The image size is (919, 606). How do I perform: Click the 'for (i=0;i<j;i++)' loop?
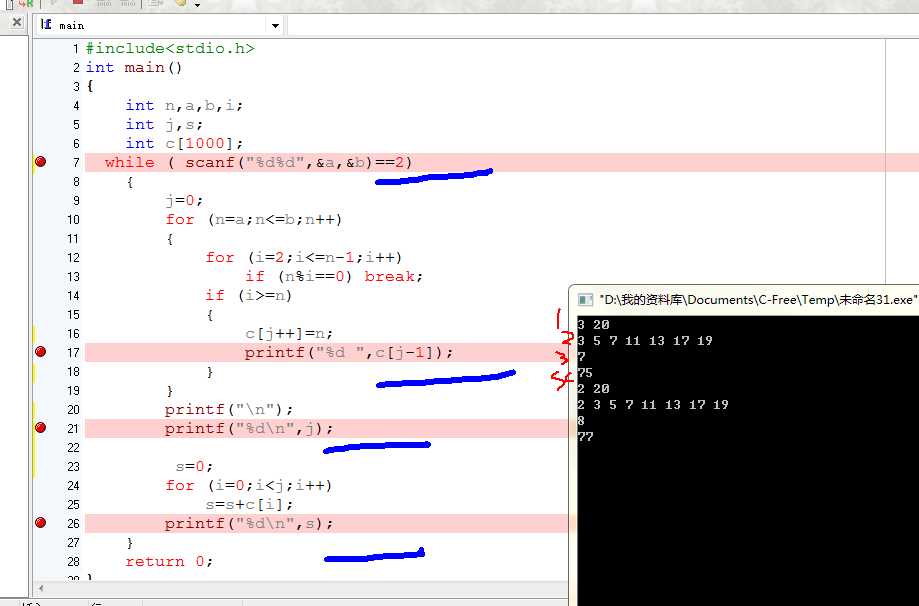coord(249,485)
